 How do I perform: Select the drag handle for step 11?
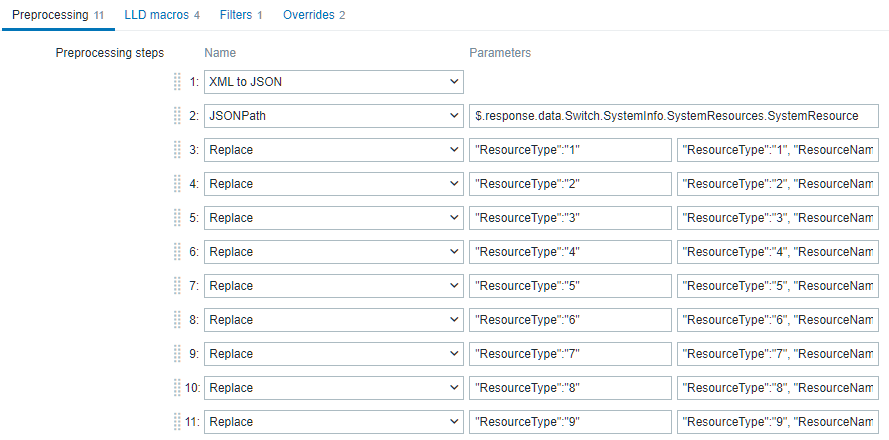[178, 422]
